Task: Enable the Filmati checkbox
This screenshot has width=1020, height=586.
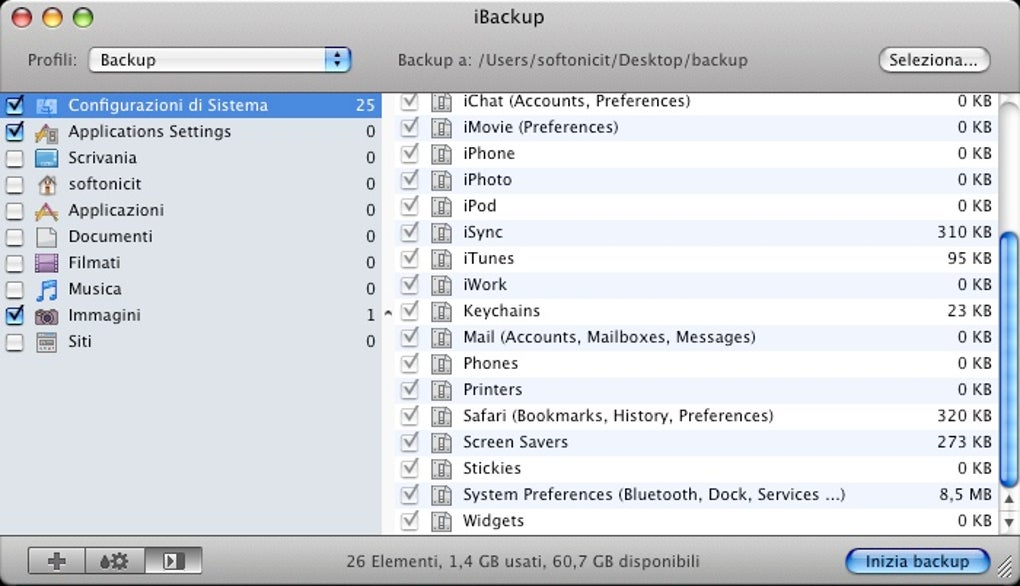Action: (14, 263)
